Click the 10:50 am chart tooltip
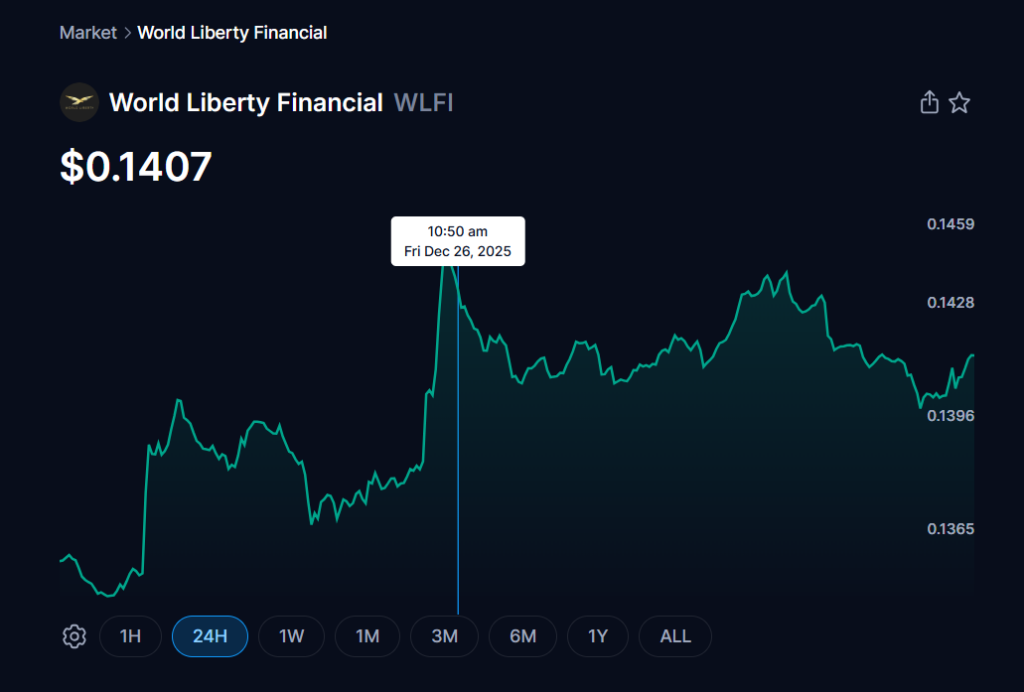This screenshot has height=692, width=1024. [457, 241]
